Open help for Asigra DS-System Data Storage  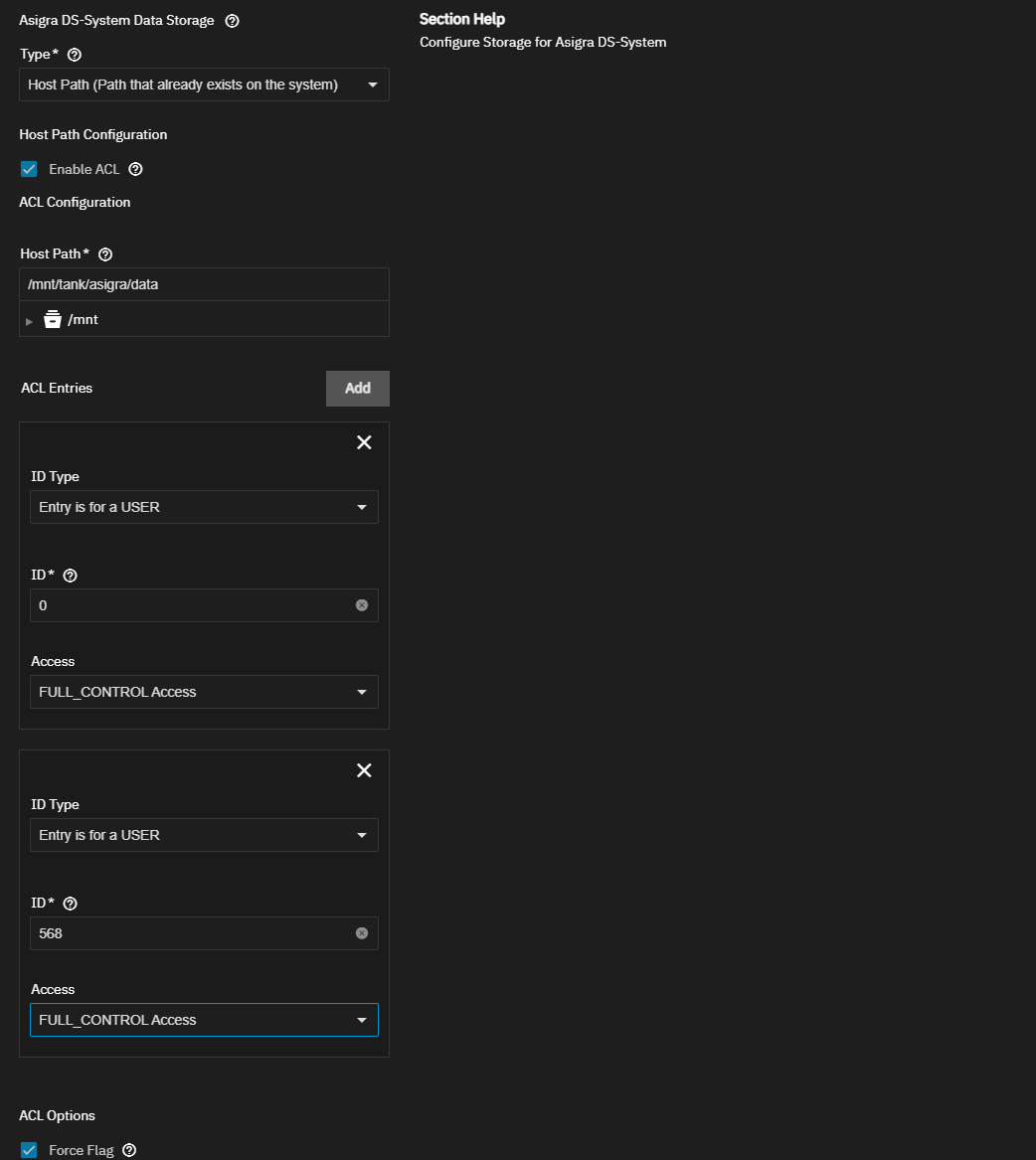[x=232, y=21]
